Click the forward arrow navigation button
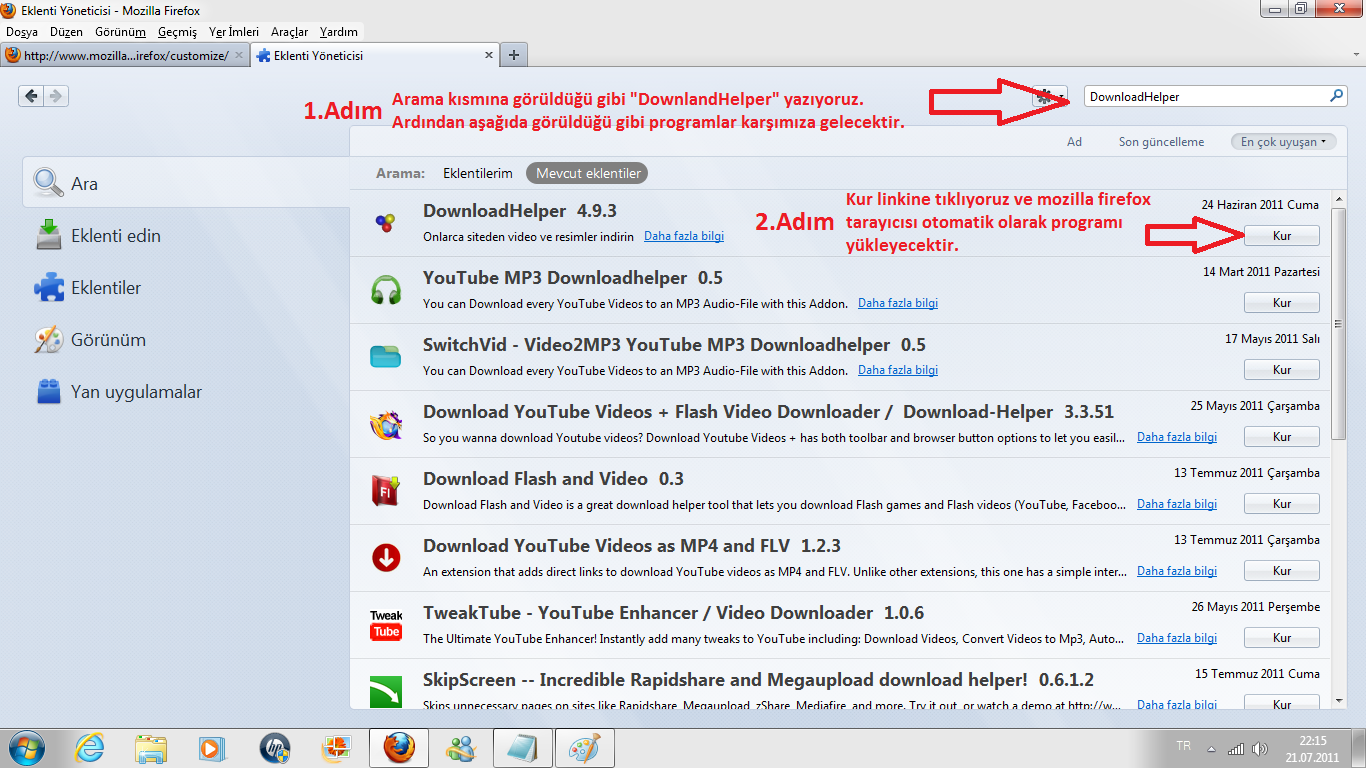This screenshot has width=1366, height=768. pos(56,96)
